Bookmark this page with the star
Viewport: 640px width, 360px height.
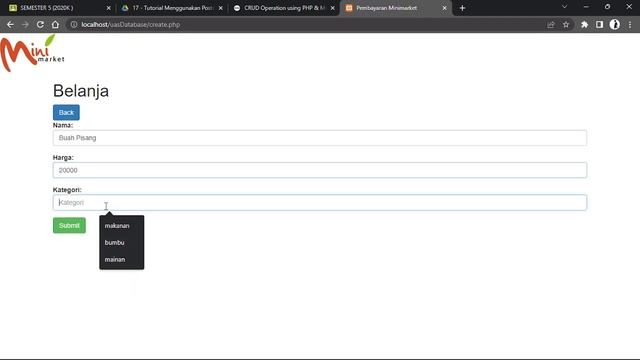[x=566, y=24]
